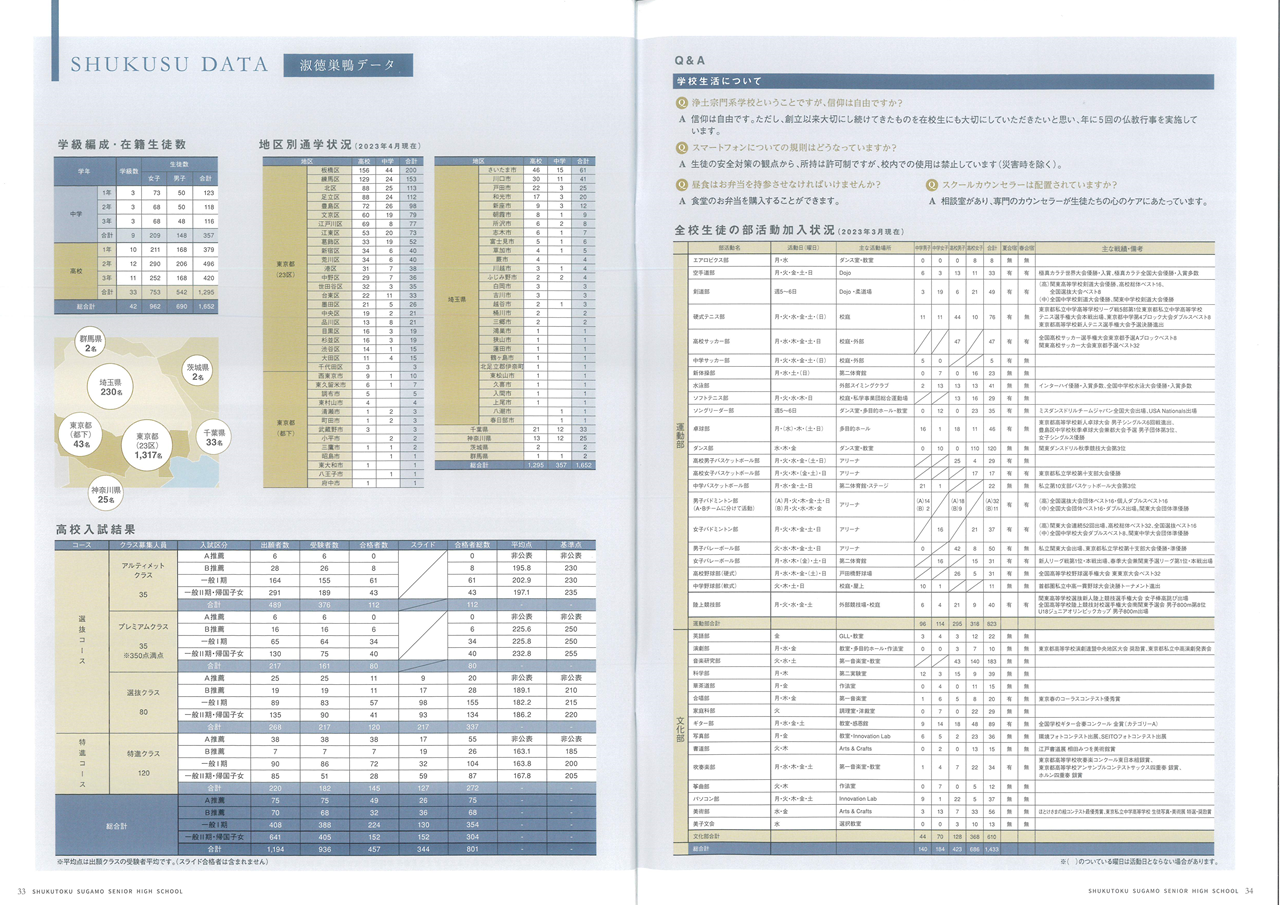Click the 新体操部 club name

pyautogui.click(x=705, y=372)
